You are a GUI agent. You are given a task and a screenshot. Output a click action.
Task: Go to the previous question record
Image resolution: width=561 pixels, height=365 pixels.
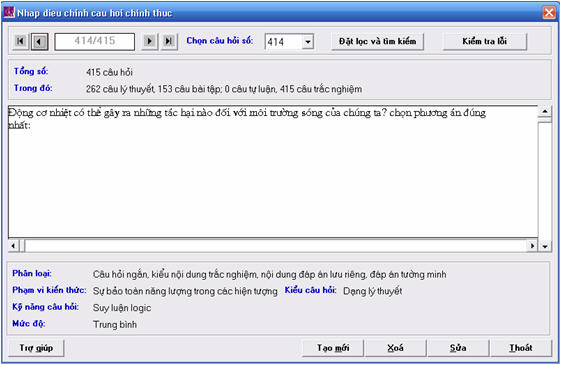click(x=40, y=42)
